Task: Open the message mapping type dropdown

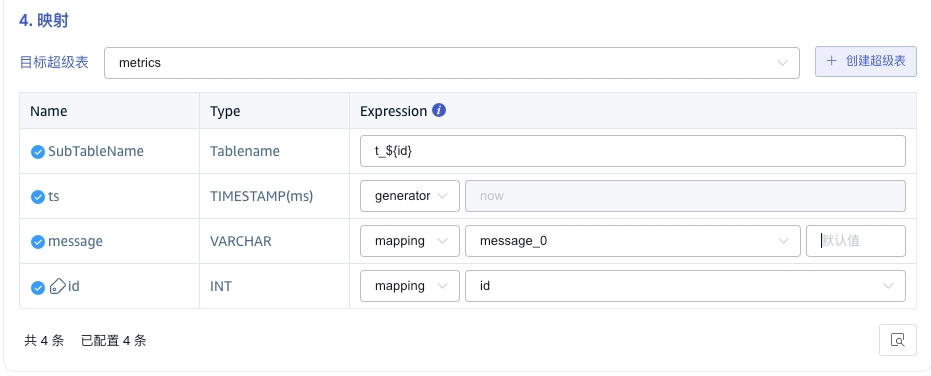Action: tap(410, 241)
